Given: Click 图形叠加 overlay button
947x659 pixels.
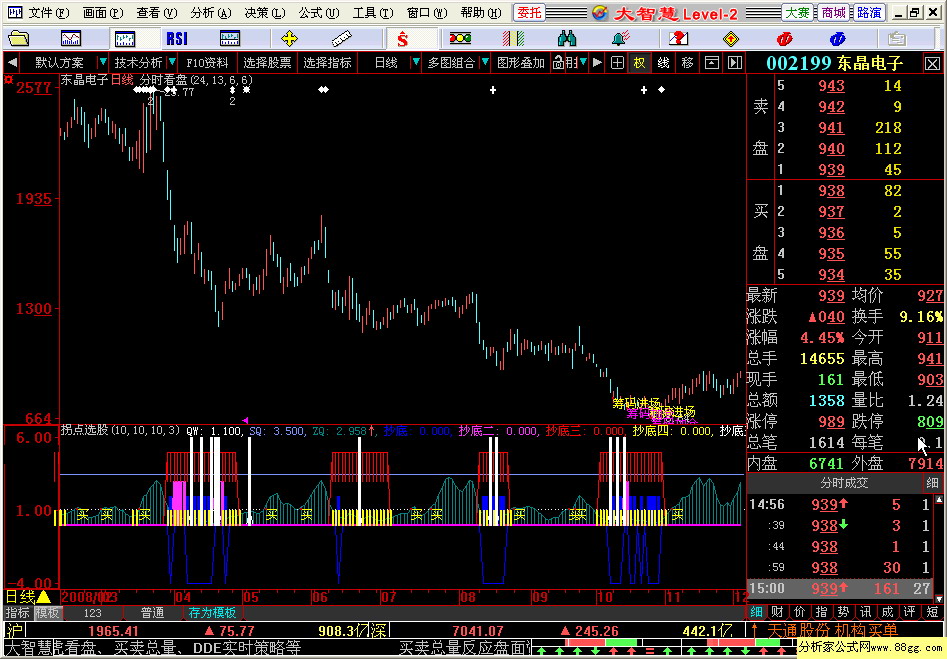Looking at the screenshot, I should click(521, 62).
